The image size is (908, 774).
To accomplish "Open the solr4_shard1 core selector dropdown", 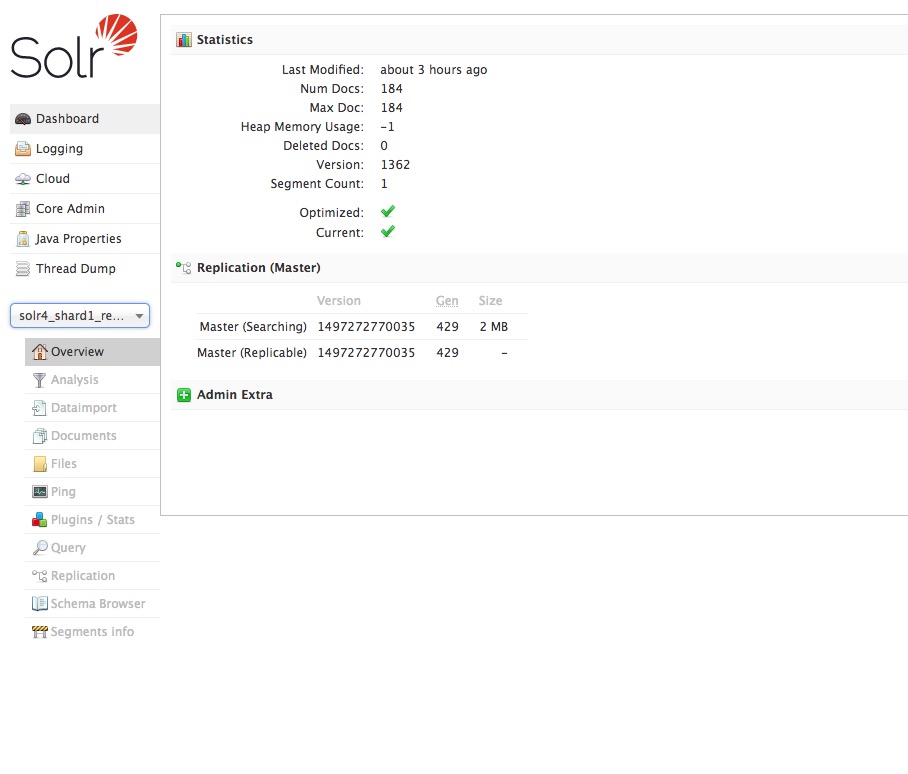I will pos(80,316).
